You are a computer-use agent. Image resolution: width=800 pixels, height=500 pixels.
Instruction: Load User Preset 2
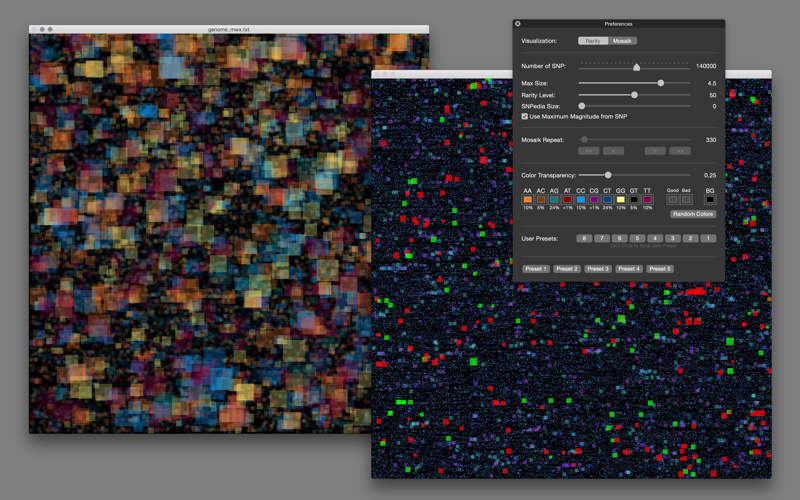(690, 238)
